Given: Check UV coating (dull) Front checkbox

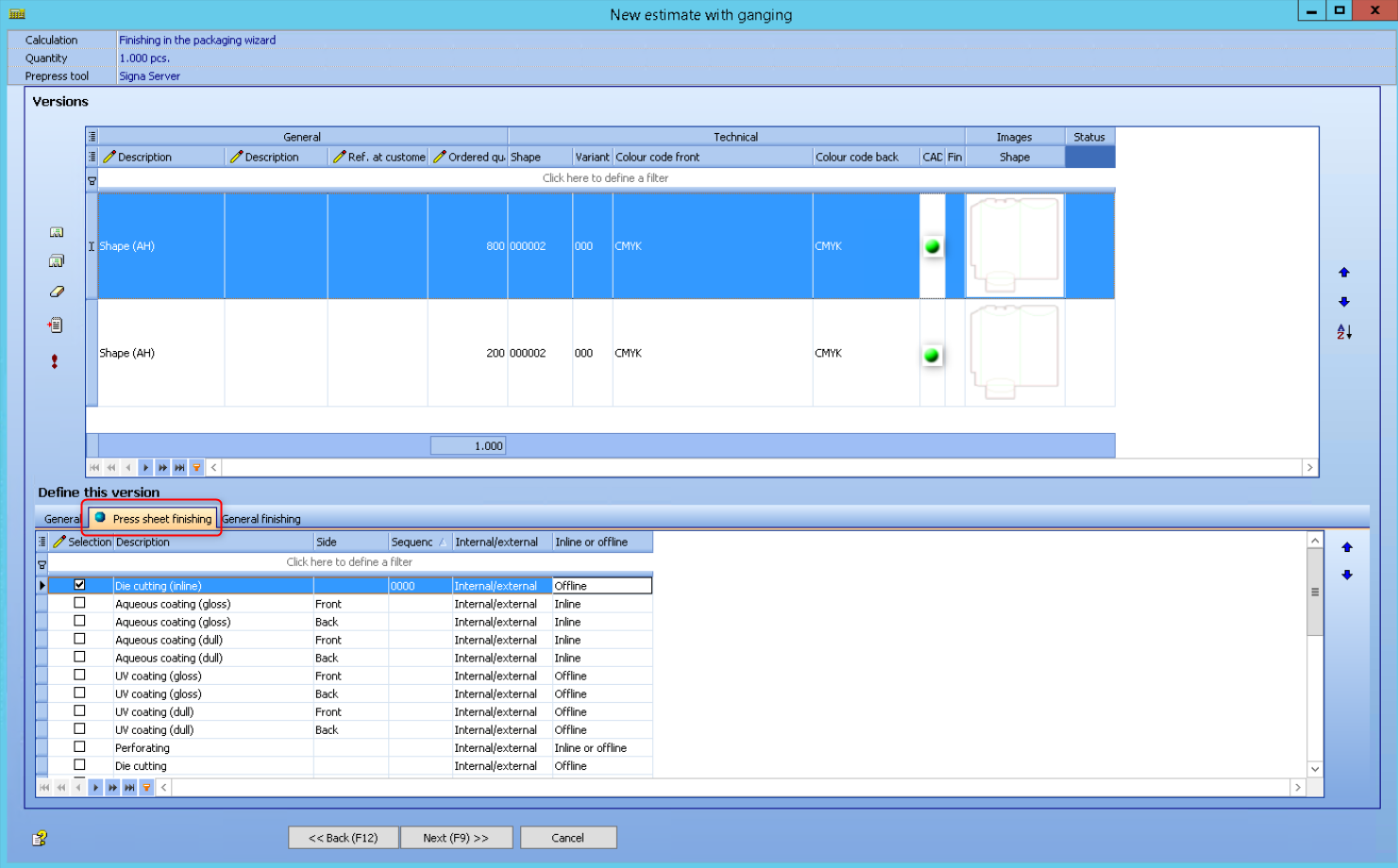Looking at the screenshot, I should (x=79, y=710).
